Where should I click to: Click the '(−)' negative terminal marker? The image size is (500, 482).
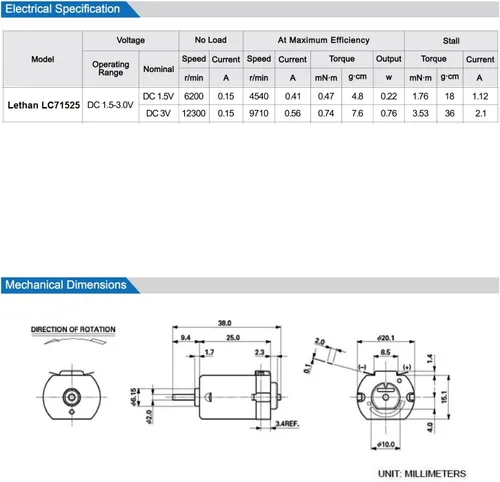coord(362,367)
